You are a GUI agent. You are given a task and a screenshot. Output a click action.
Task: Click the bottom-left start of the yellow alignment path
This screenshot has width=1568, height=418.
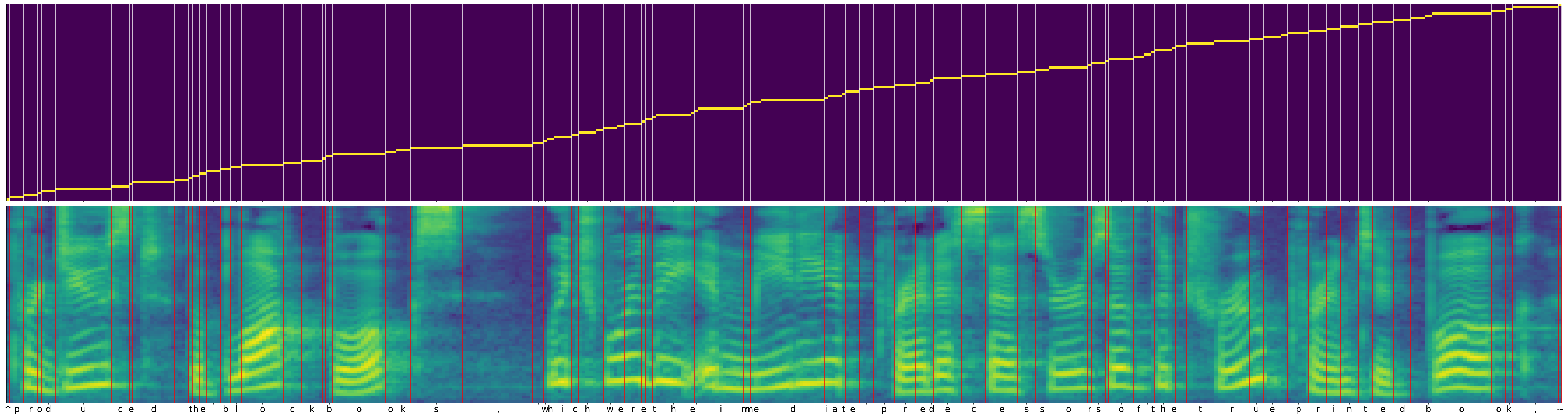pos(8,199)
